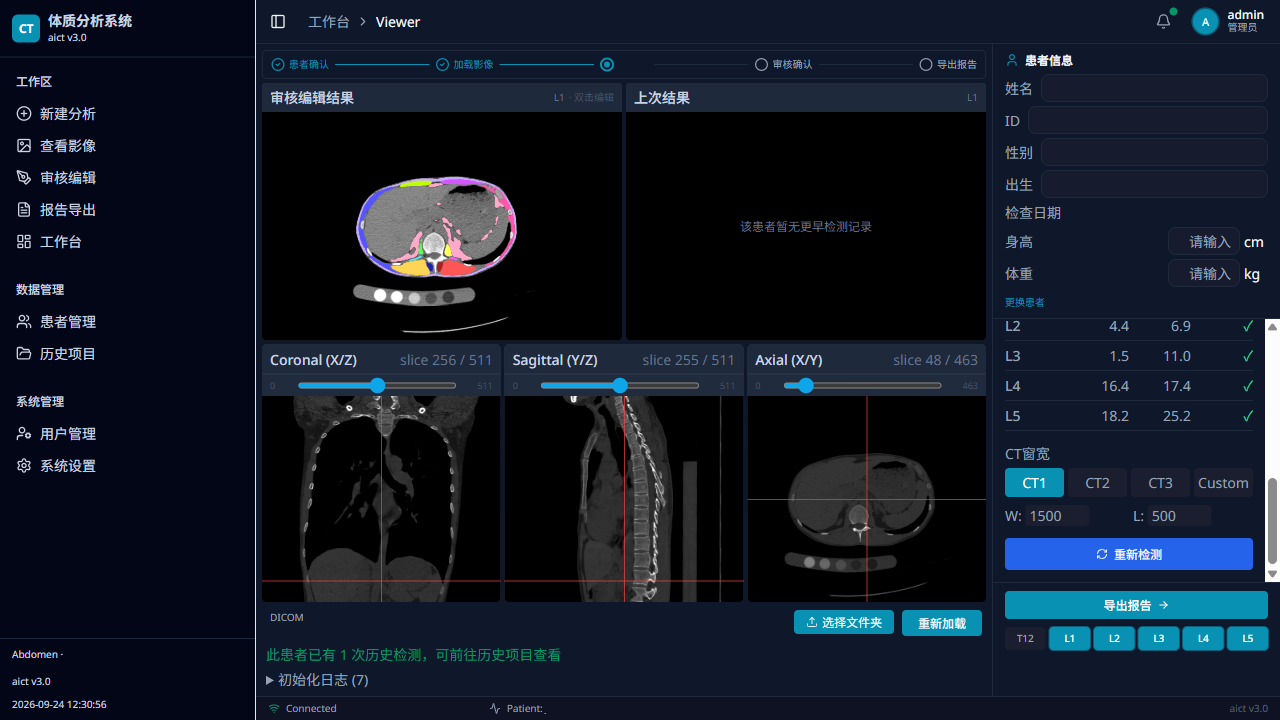The image size is (1280, 720).
Task: Click the image icon beside 查看影像
Action: (x=24, y=146)
